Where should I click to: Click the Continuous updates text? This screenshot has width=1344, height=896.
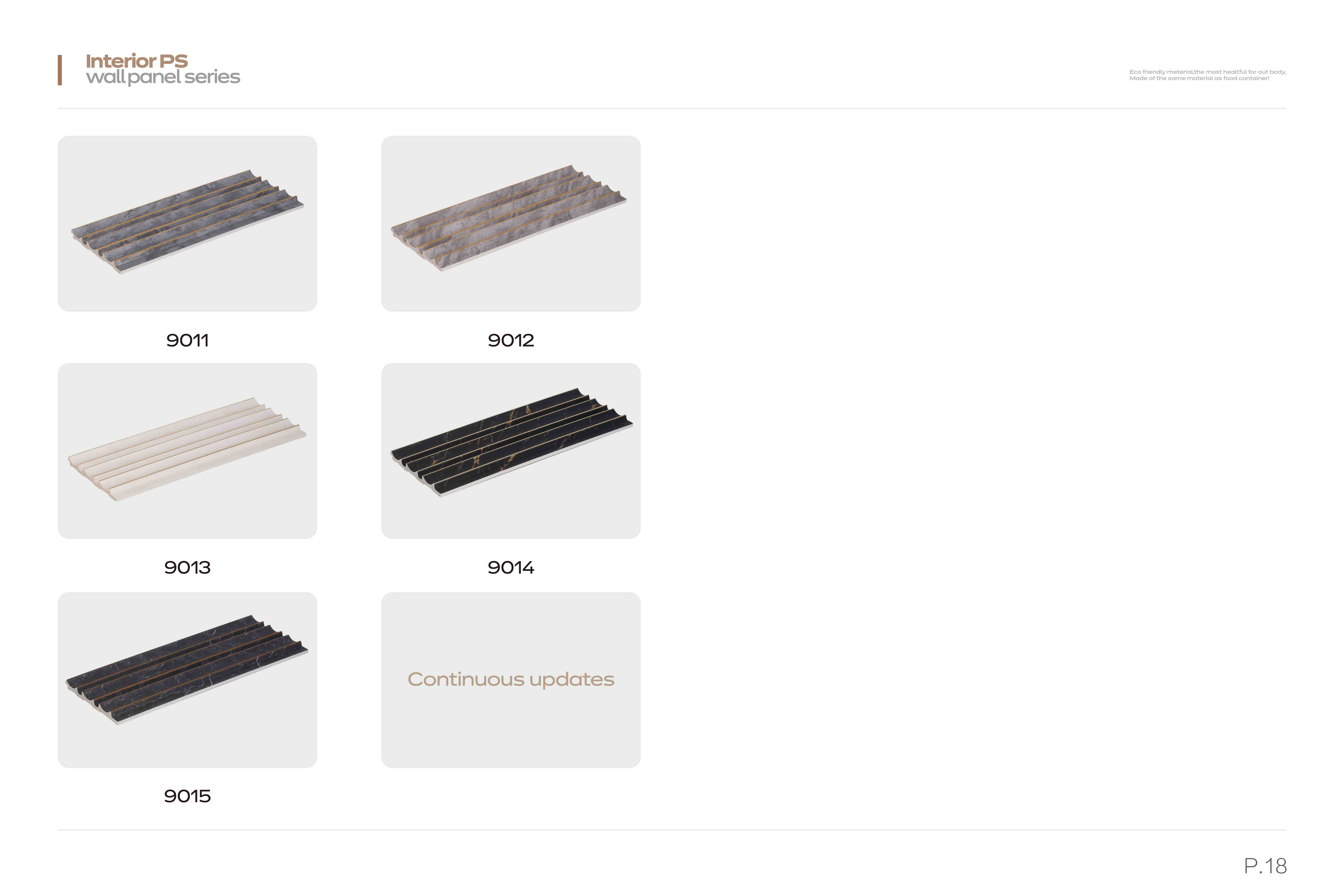(511, 679)
